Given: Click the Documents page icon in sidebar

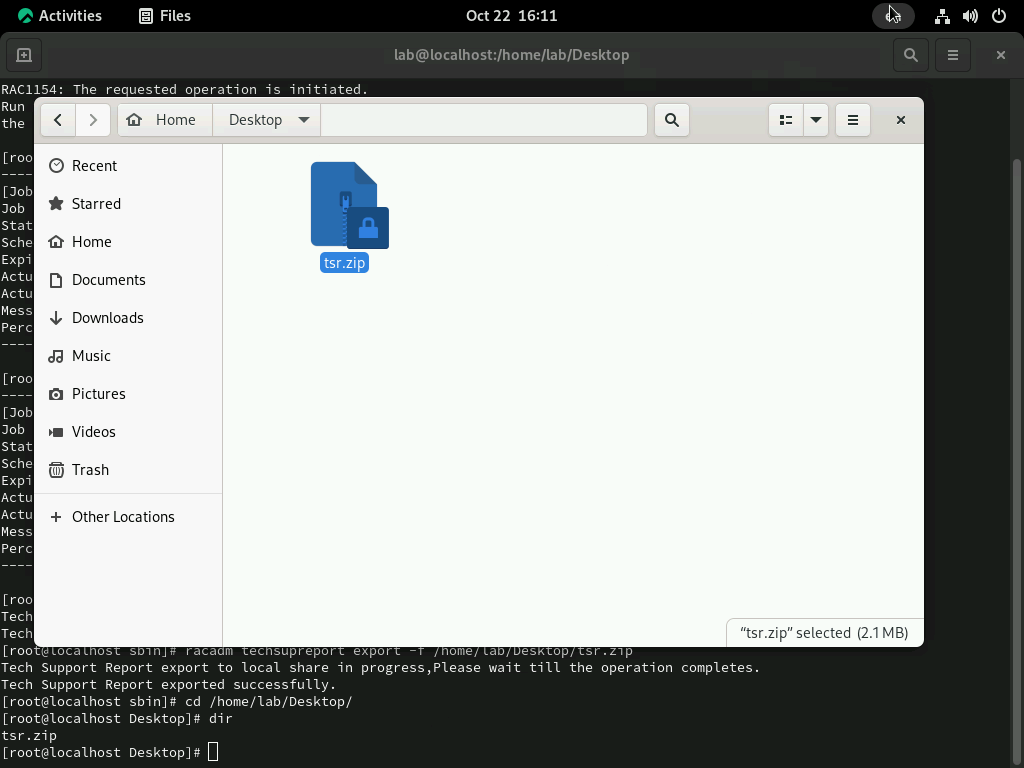Looking at the screenshot, I should [56, 280].
